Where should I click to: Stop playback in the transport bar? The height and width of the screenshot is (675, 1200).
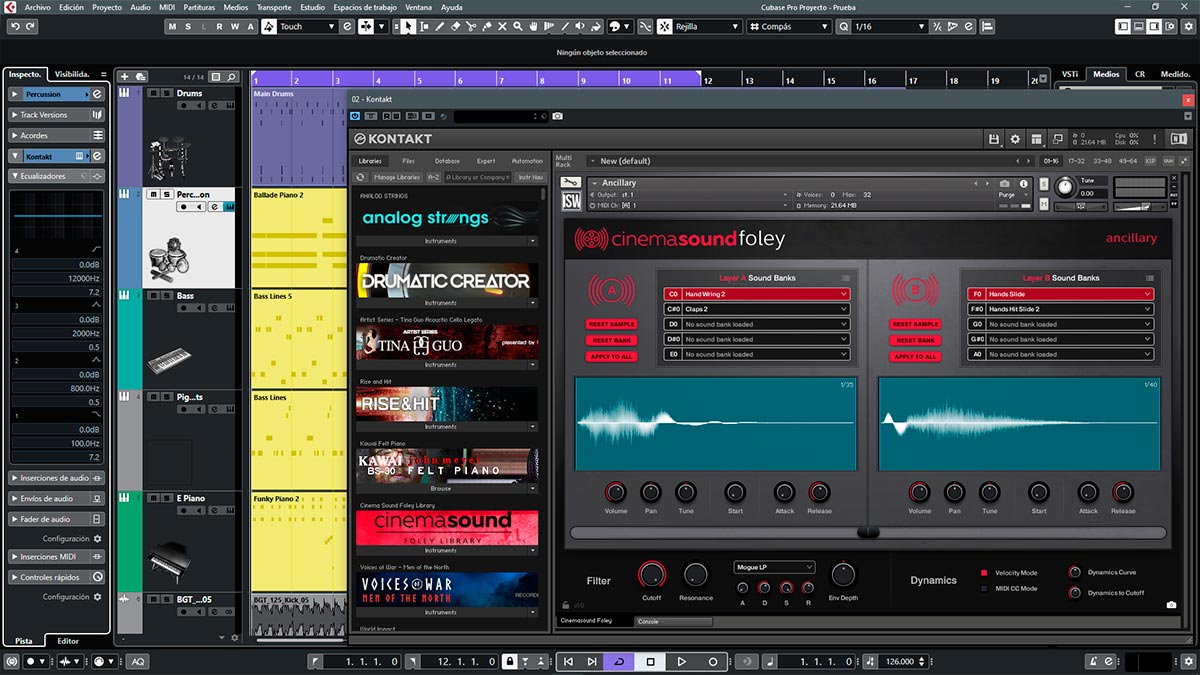[x=650, y=661]
